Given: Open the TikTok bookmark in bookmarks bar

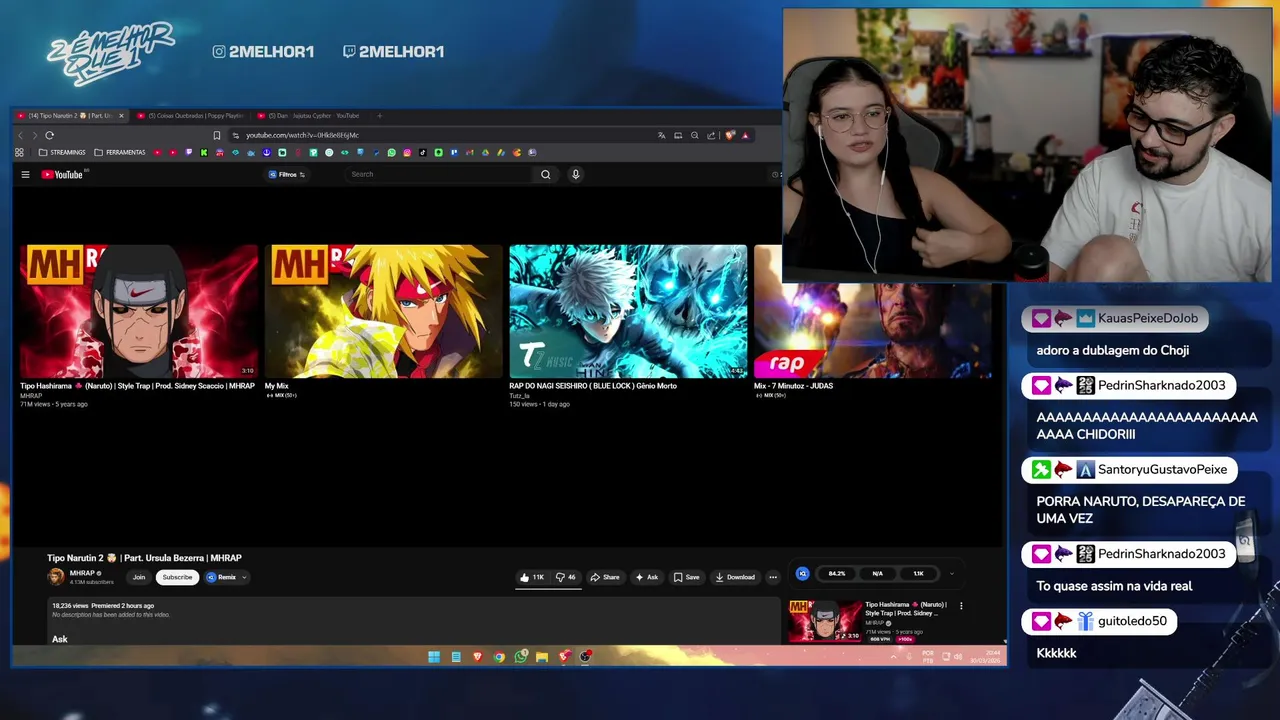Looking at the screenshot, I should pyautogui.click(x=423, y=152).
